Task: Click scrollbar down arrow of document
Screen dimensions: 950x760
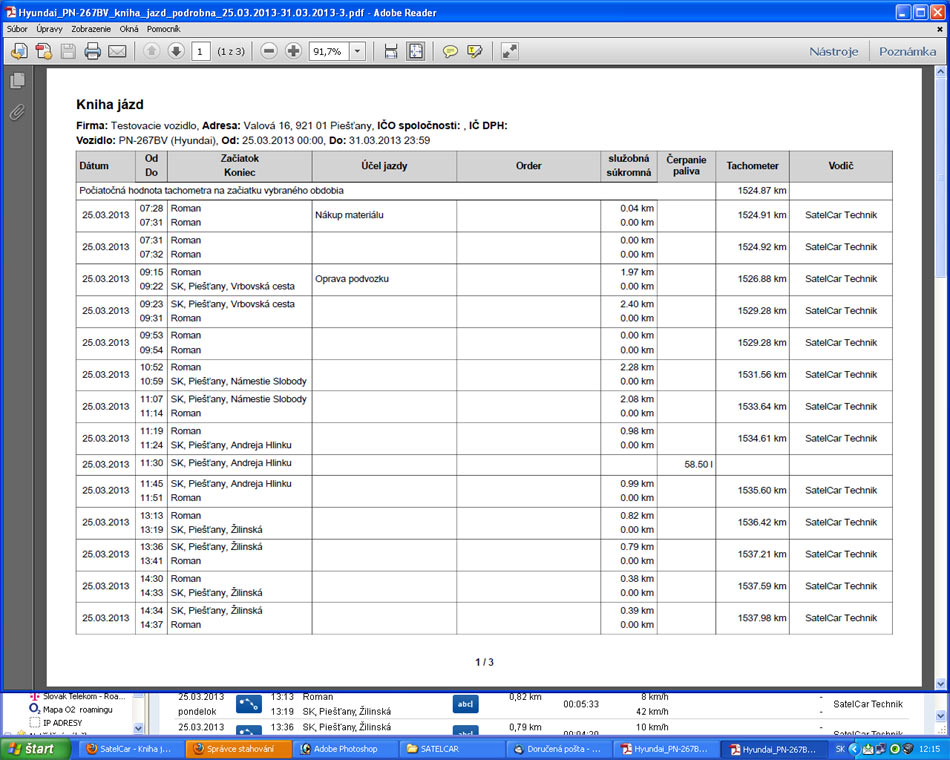Action: coord(940,683)
